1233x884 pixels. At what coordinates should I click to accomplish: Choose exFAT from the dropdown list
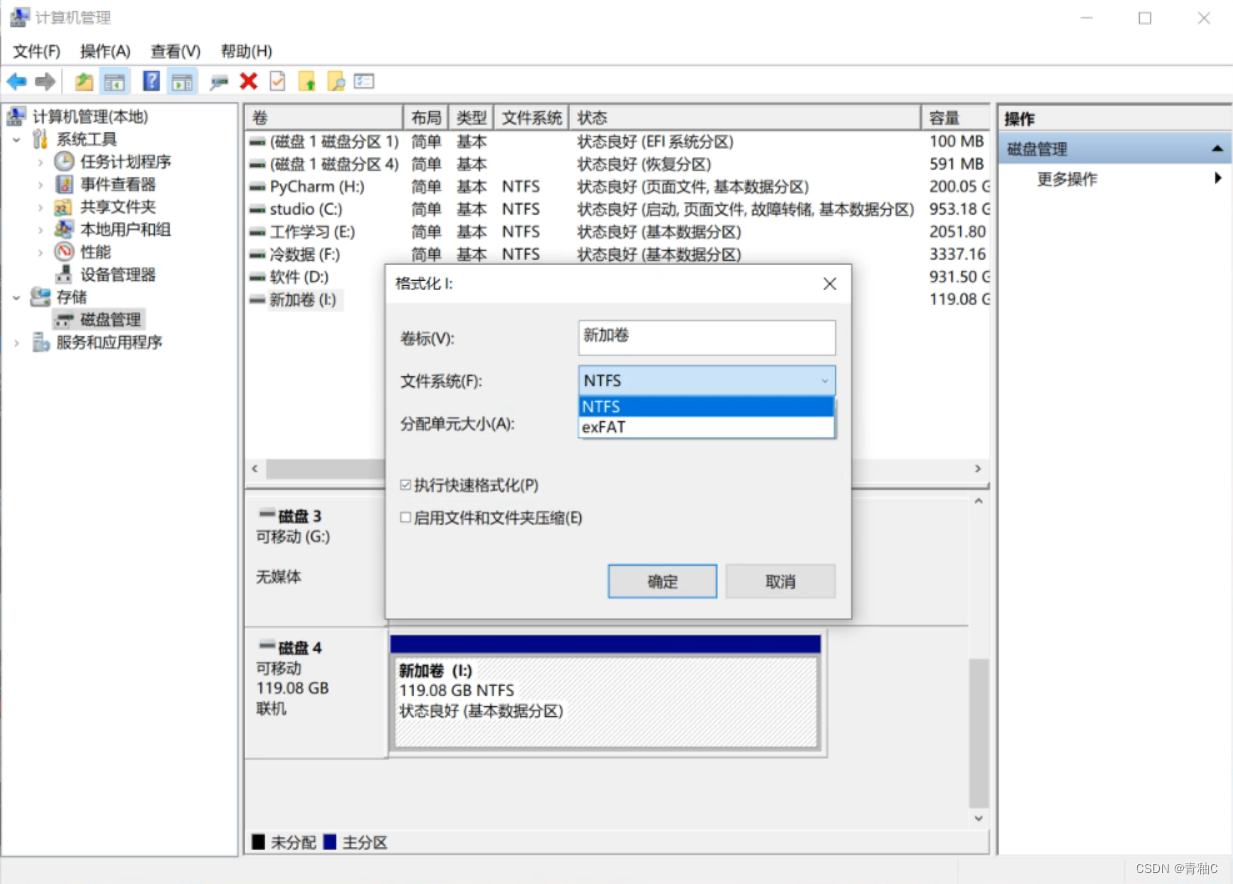[706, 427]
